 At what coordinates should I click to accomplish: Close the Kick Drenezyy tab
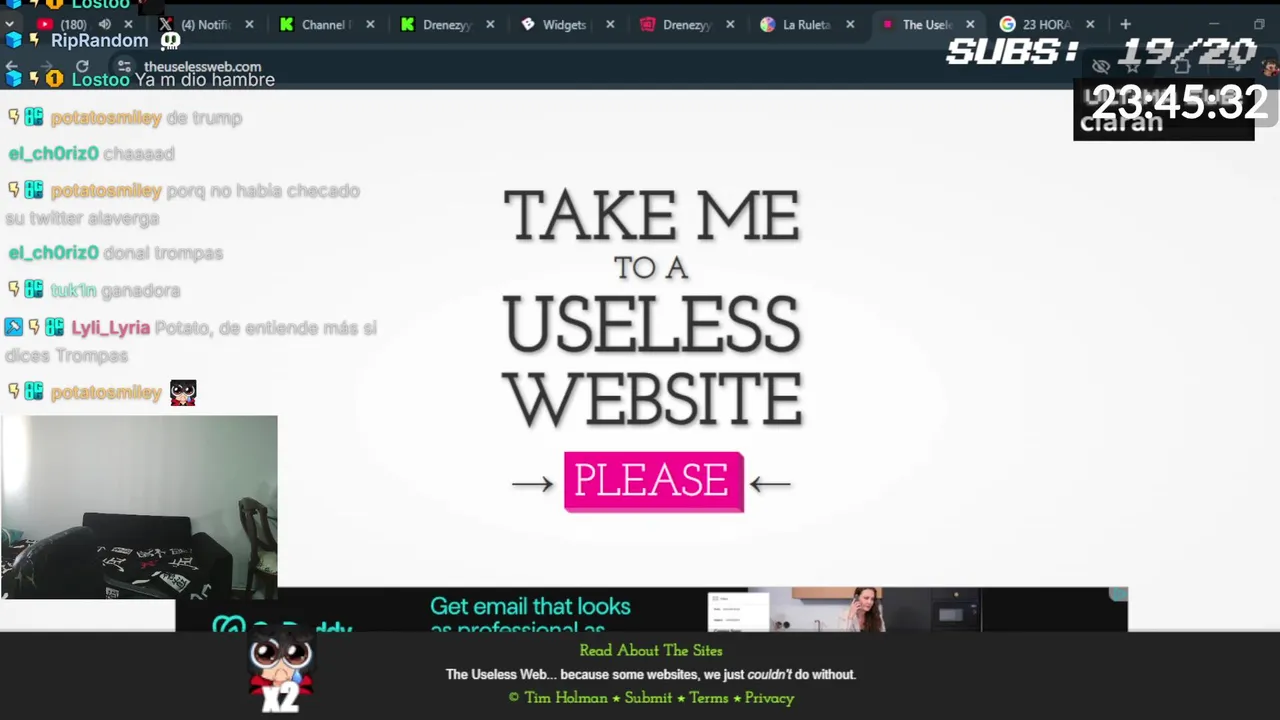(490, 24)
